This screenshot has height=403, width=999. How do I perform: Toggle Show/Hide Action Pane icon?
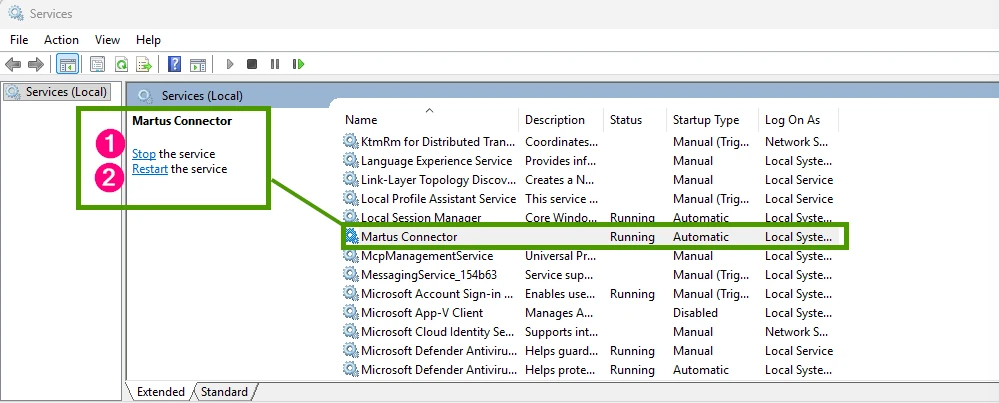(198, 64)
